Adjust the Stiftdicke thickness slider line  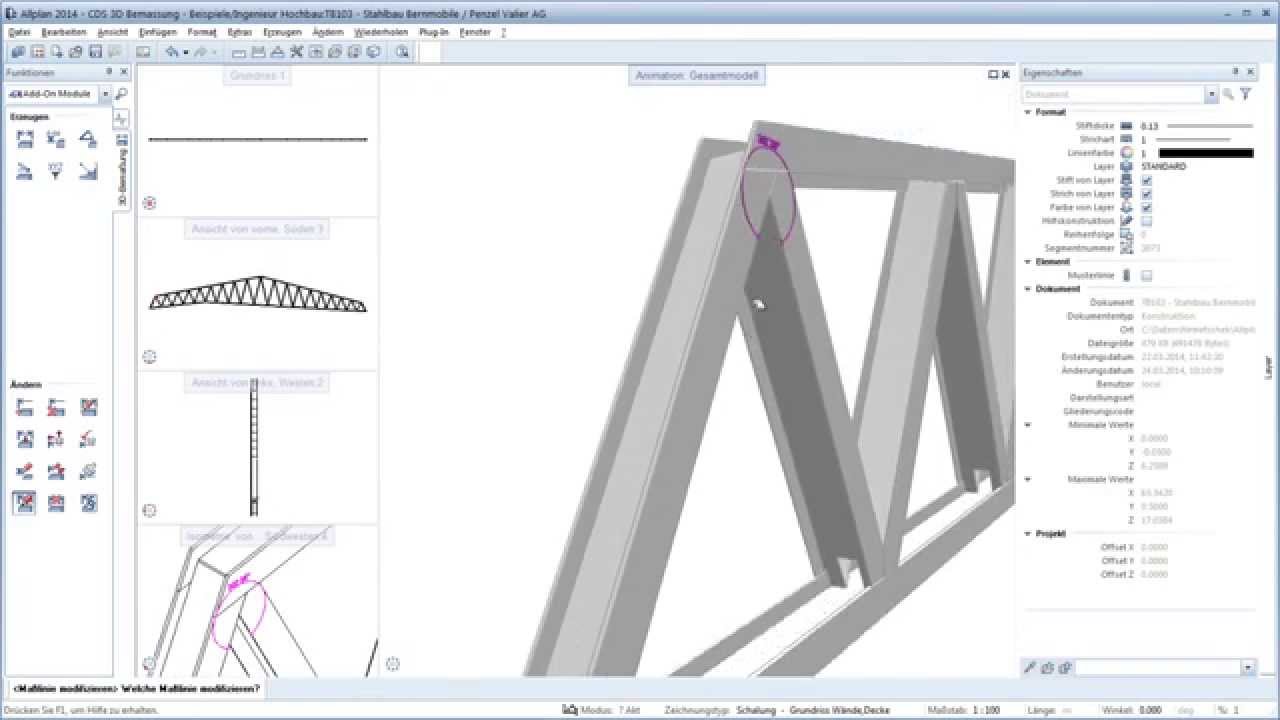(x=1210, y=126)
